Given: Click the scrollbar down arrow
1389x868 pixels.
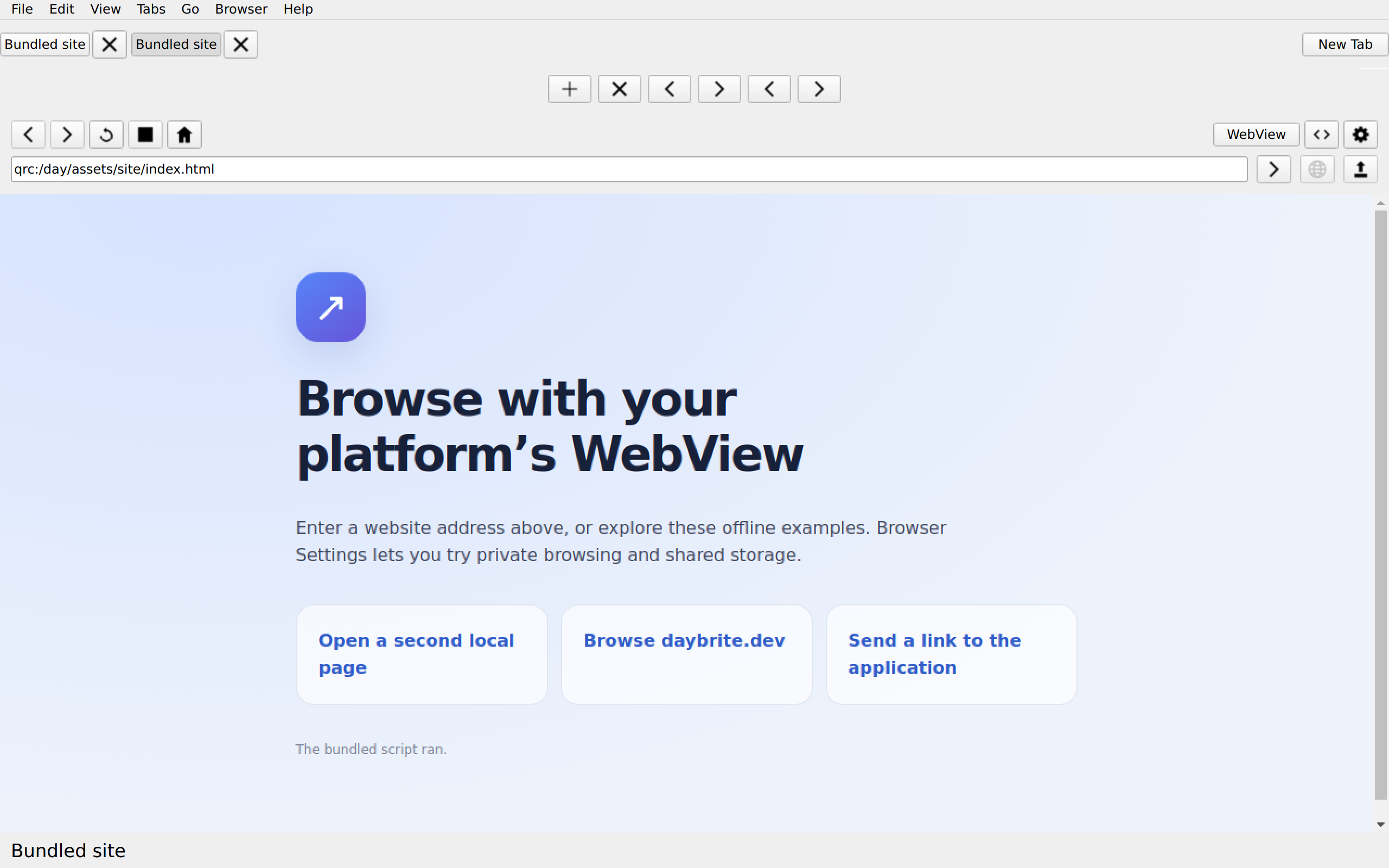Looking at the screenshot, I should (x=1380, y=825).
